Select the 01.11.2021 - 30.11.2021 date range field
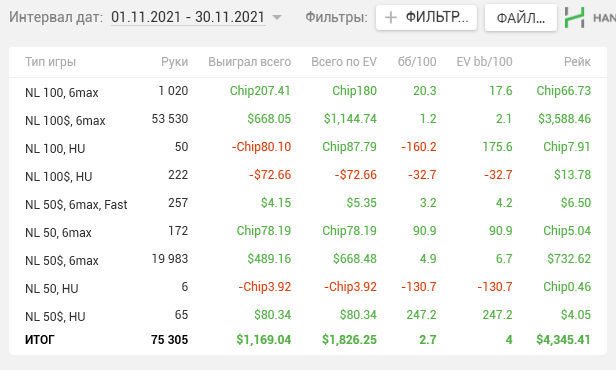616x370 pixels. 188,17
